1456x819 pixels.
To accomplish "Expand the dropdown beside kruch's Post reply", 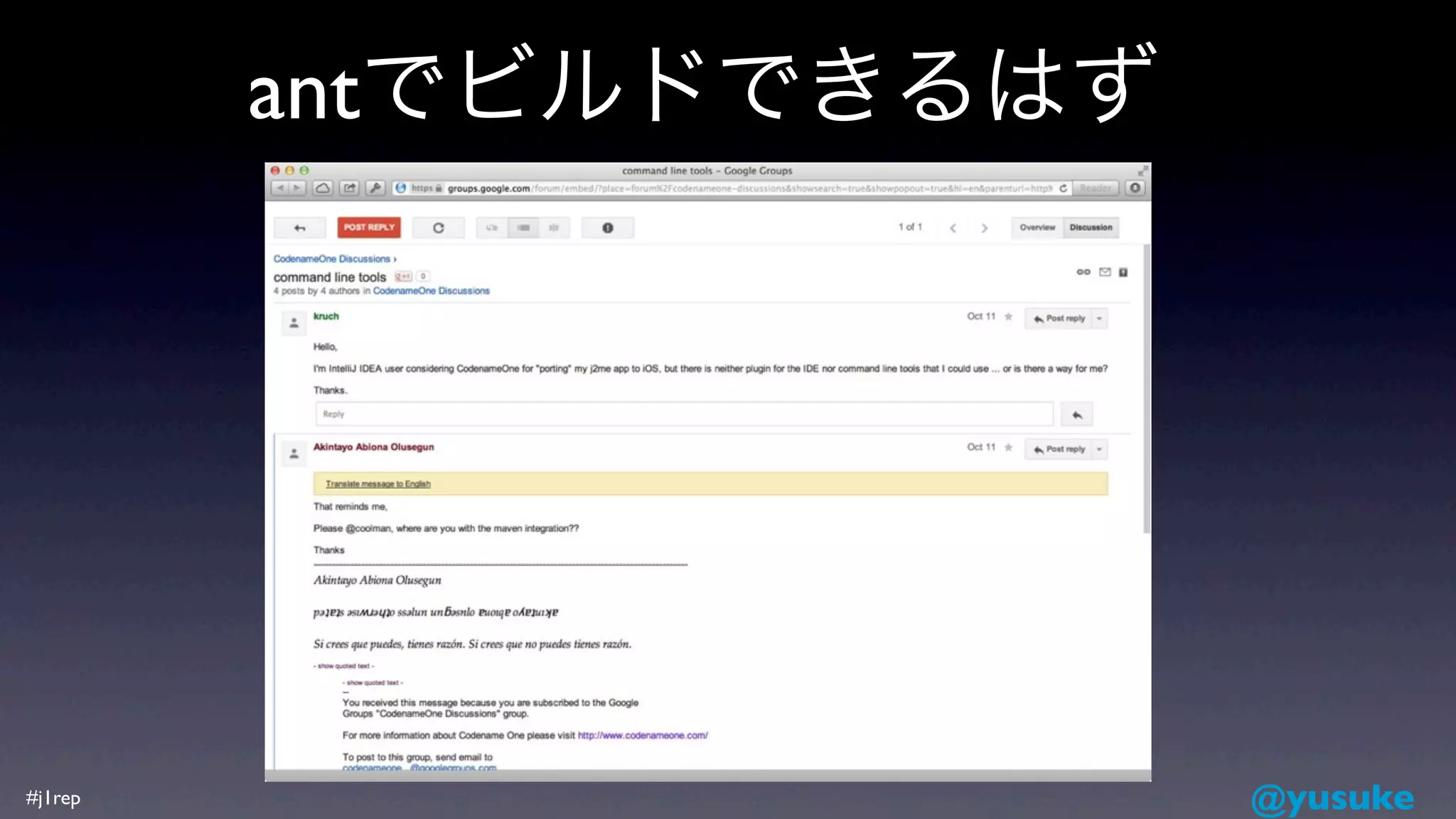I will 1100,318.
